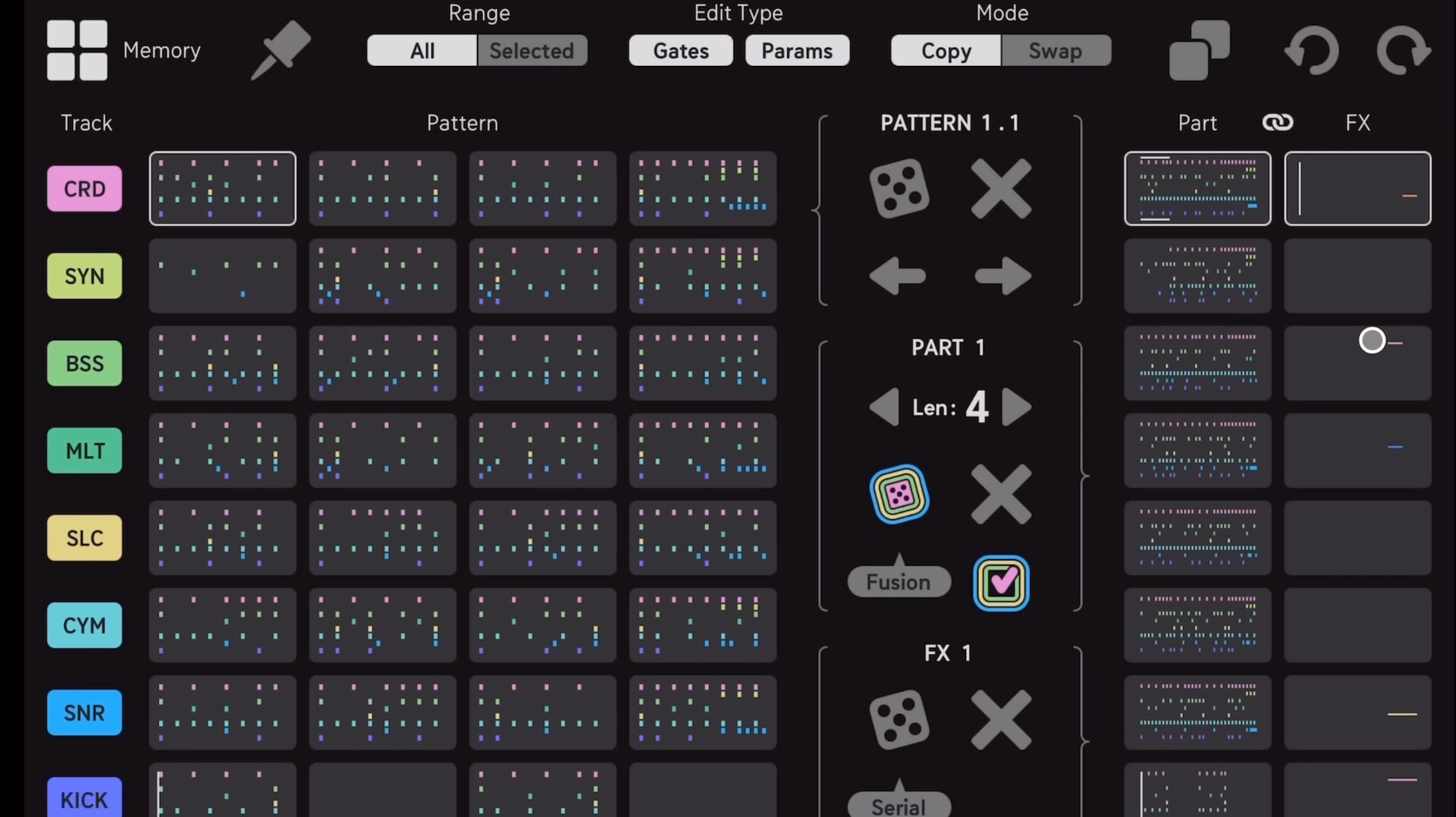Screen dimensions: 1456x817
Task: Select the highlighted first FX slot
Action: tap(1357, 189)
